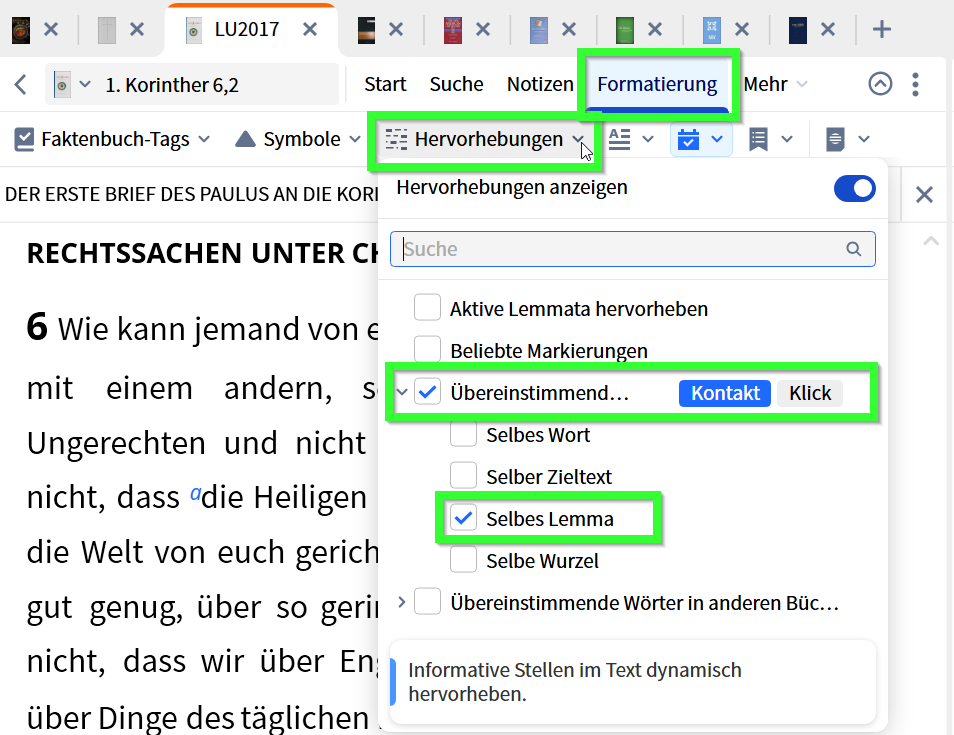This screenshot has width=954, height=735.
Task: Select the Klick button
Action: (x=810, y=393)
